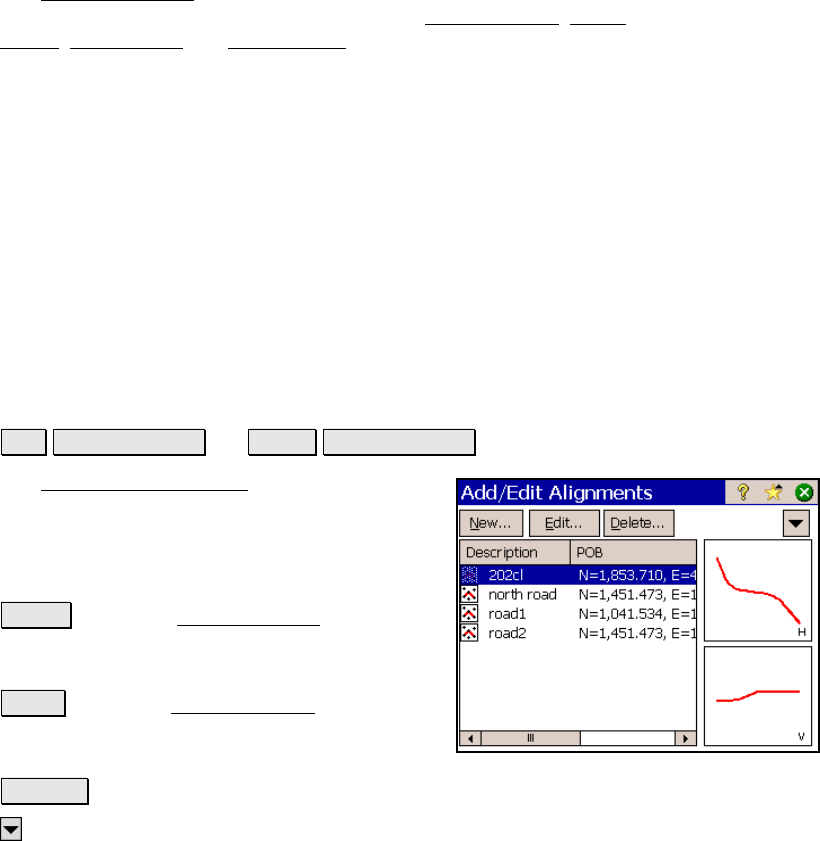Click the vertical alignment preview (V)
Viewport: 820px width, 841px height.
(x=757, y=696)
